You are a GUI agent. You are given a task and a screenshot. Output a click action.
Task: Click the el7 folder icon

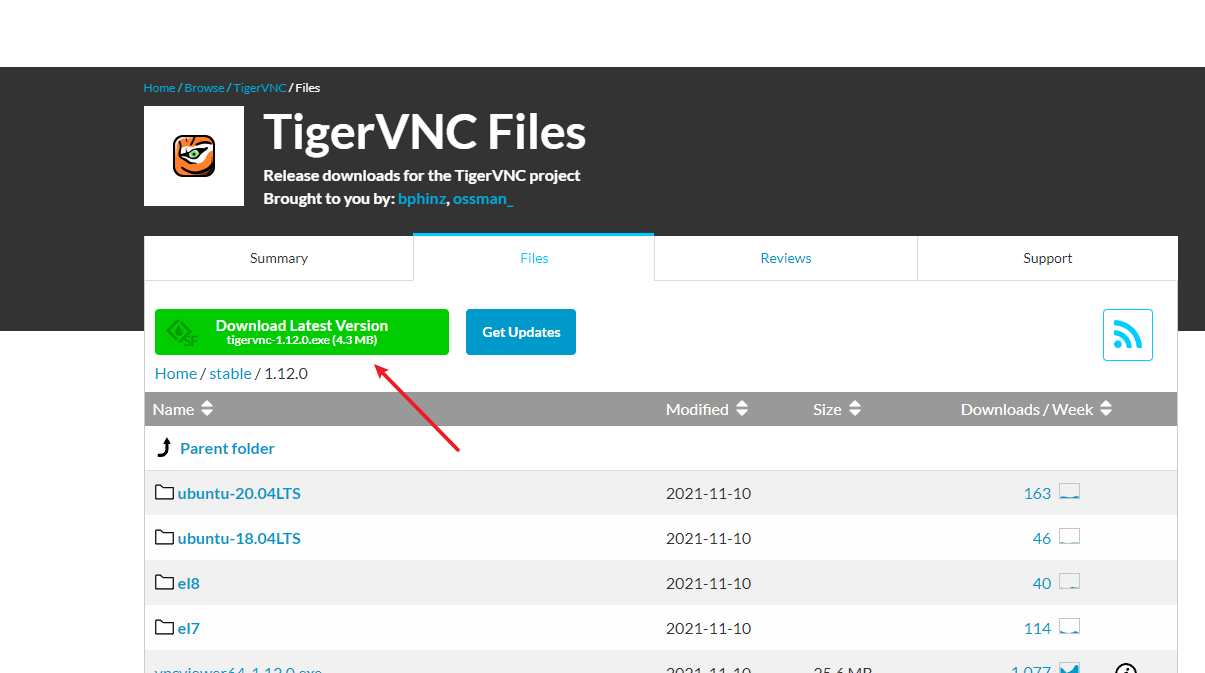pyautogui.click(x=165, y=627)
